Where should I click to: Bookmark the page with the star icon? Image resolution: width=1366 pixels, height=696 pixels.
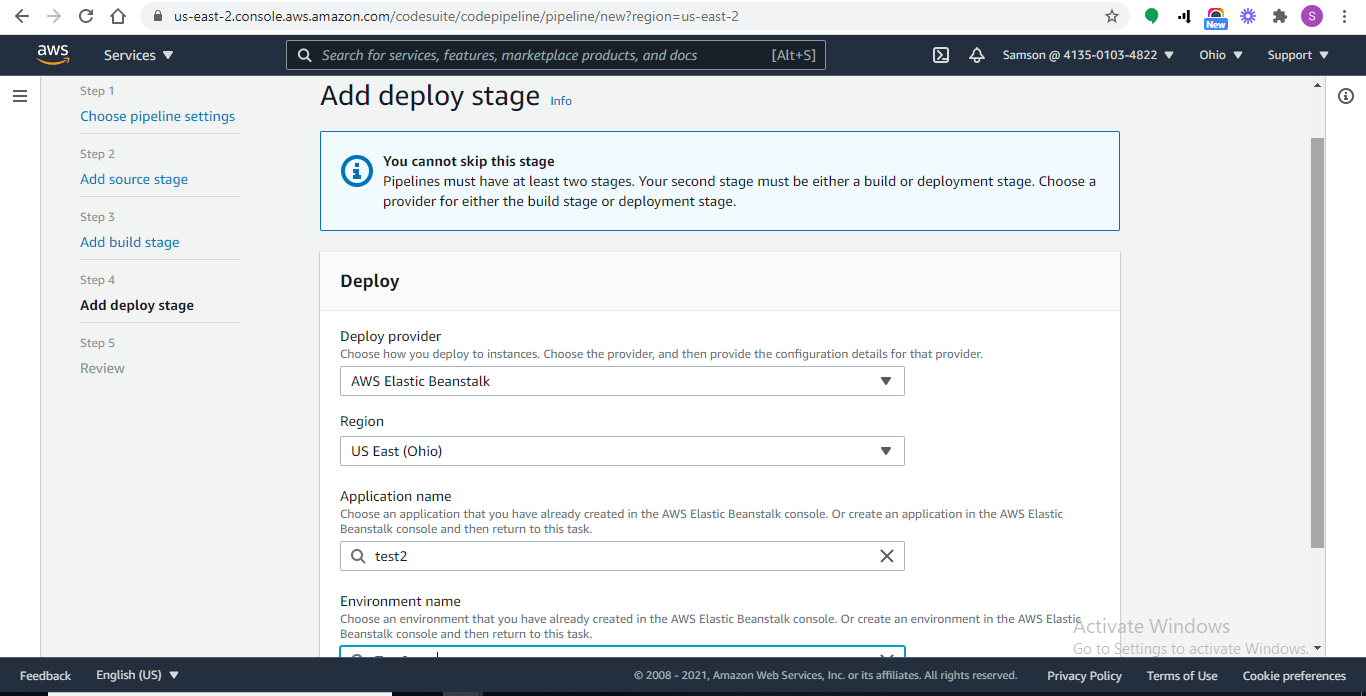1112,16
